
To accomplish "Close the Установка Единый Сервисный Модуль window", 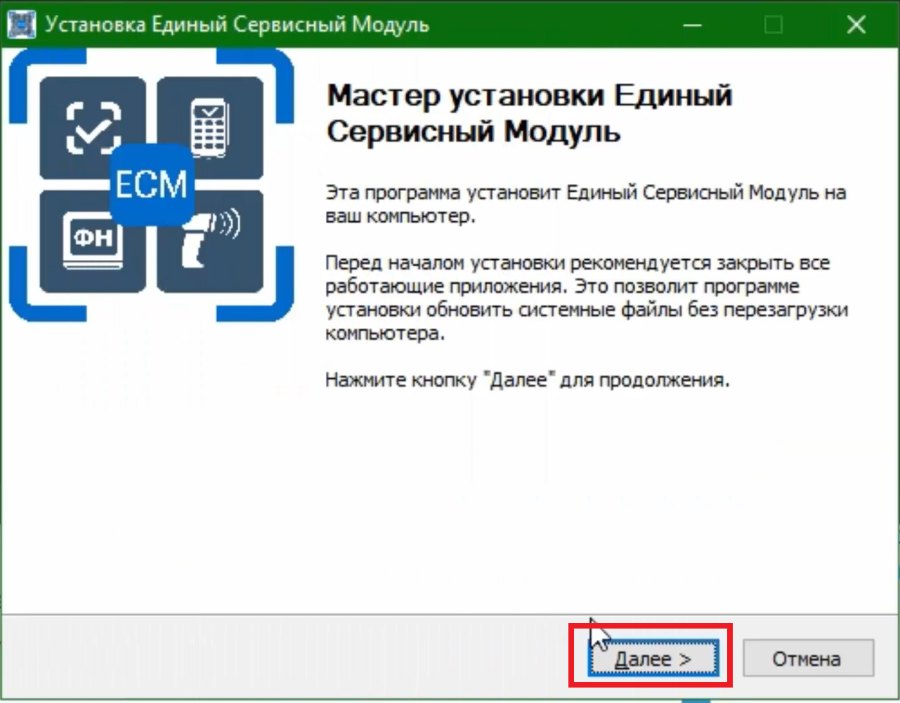I will coord(856,25).
